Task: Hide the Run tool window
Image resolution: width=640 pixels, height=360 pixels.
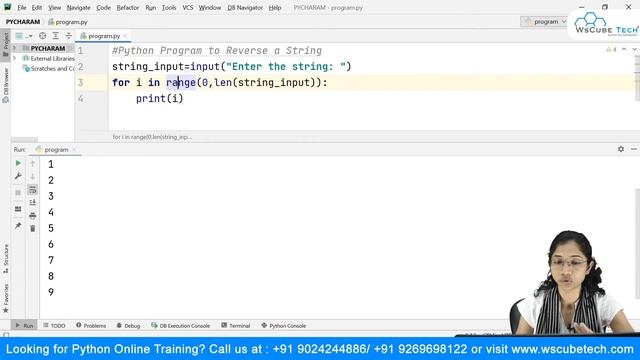Action: coord(634,149)
